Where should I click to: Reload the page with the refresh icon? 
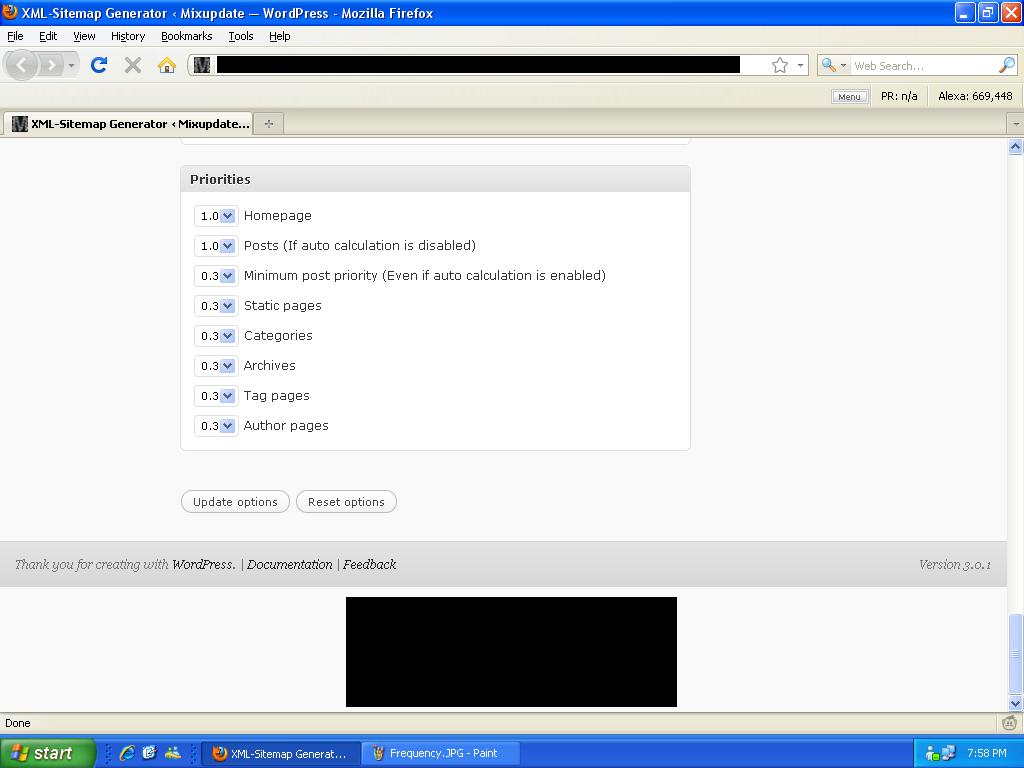point(99,65)
